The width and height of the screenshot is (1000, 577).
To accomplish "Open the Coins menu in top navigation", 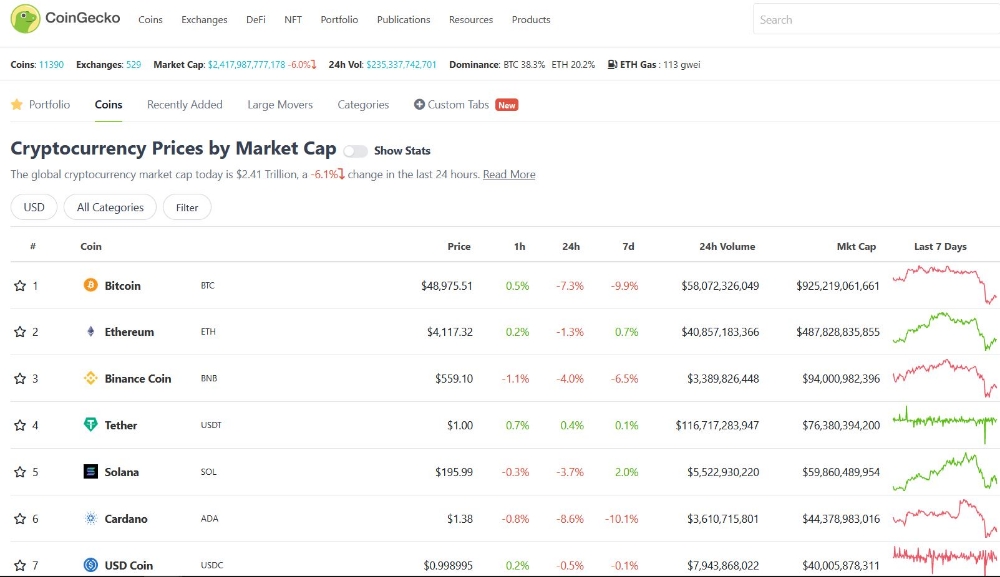I will pos(151,20).
